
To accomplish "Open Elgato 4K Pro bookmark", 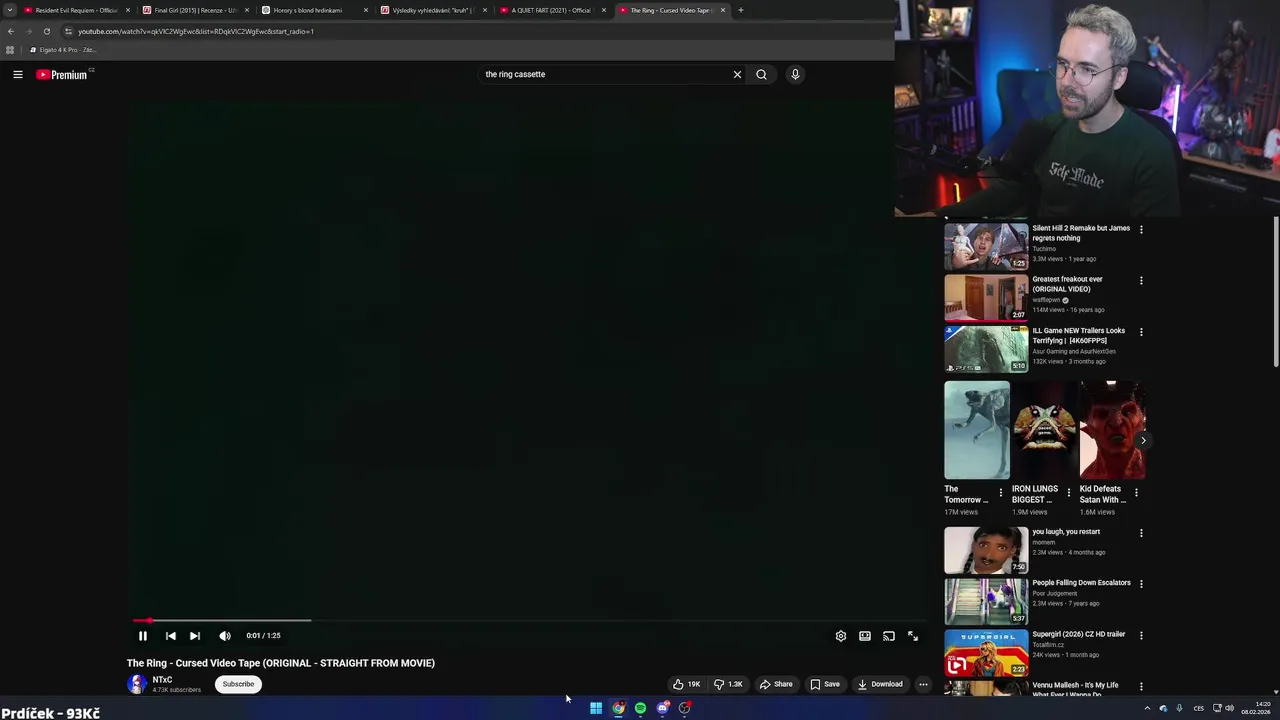I will point(64,50).
